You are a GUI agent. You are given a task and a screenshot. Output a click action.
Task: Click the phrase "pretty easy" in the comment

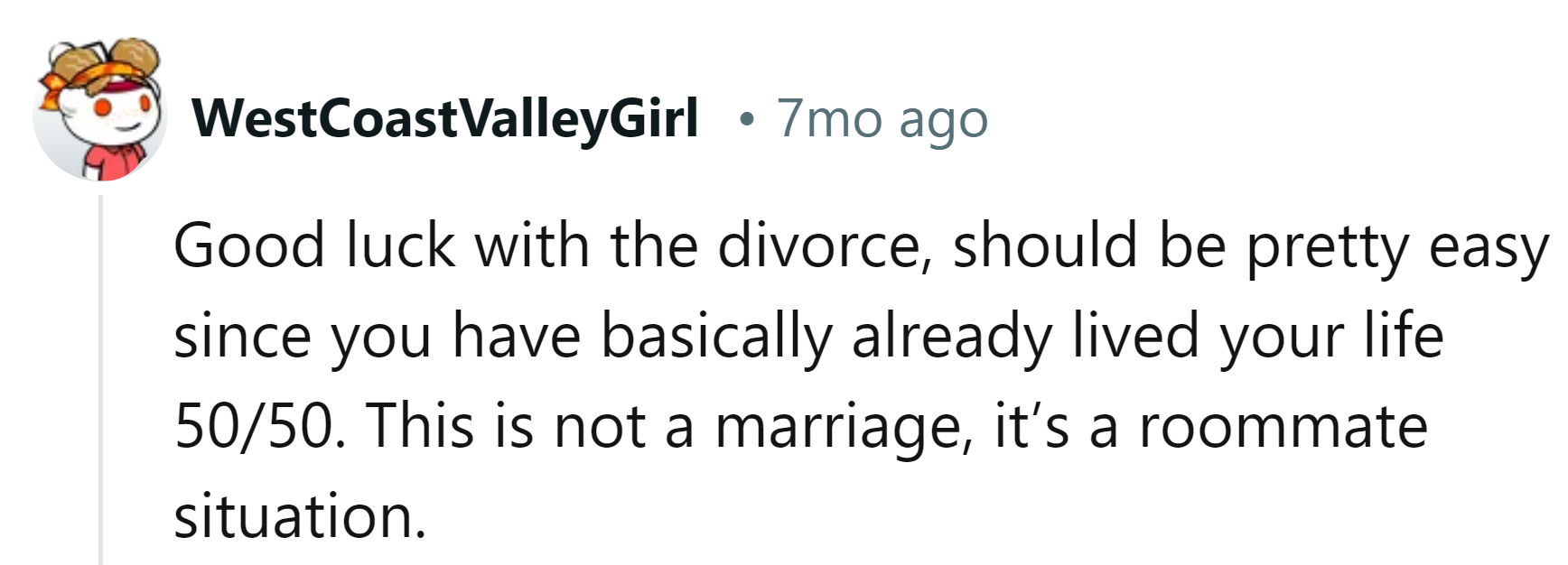(x=1398, y=247)
